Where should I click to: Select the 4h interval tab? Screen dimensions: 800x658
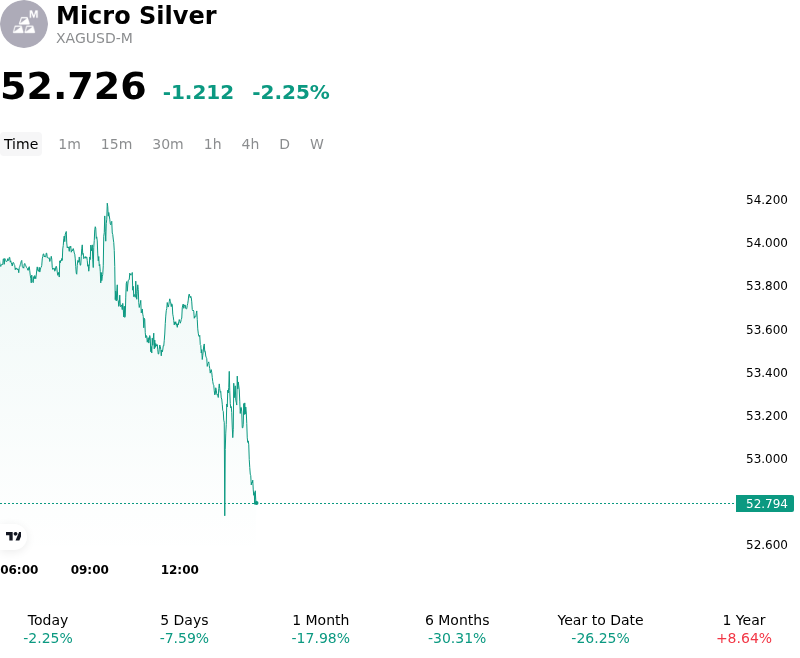coord(250,144)
